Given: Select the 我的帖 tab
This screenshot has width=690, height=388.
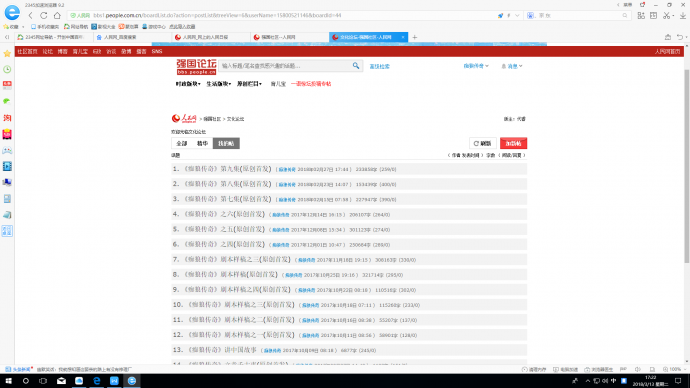Looking at the screenshot, I should [226, 143].
